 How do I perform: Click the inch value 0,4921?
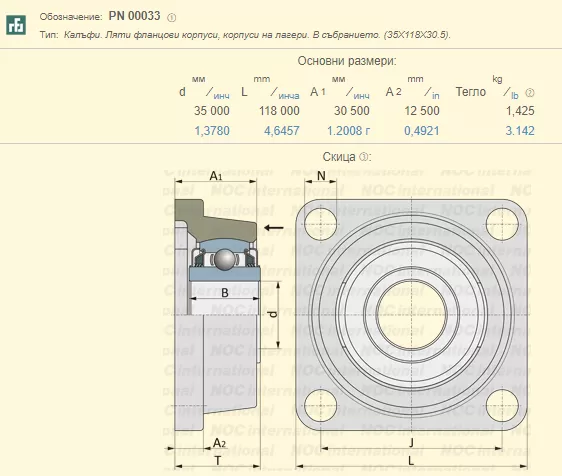click(x=422, y=131)
